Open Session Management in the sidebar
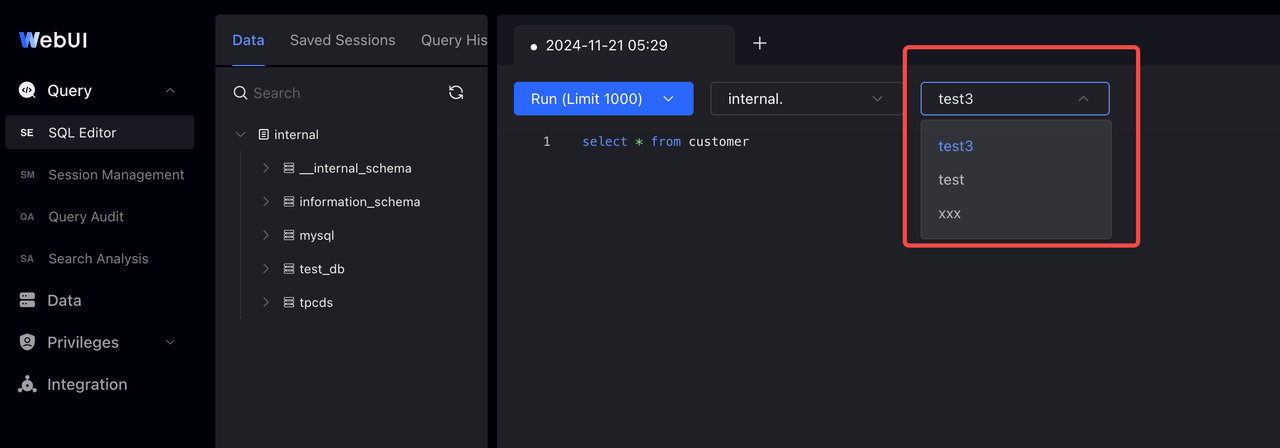Viewport: 1280px width, 448px height. click(x=116, y=175)
